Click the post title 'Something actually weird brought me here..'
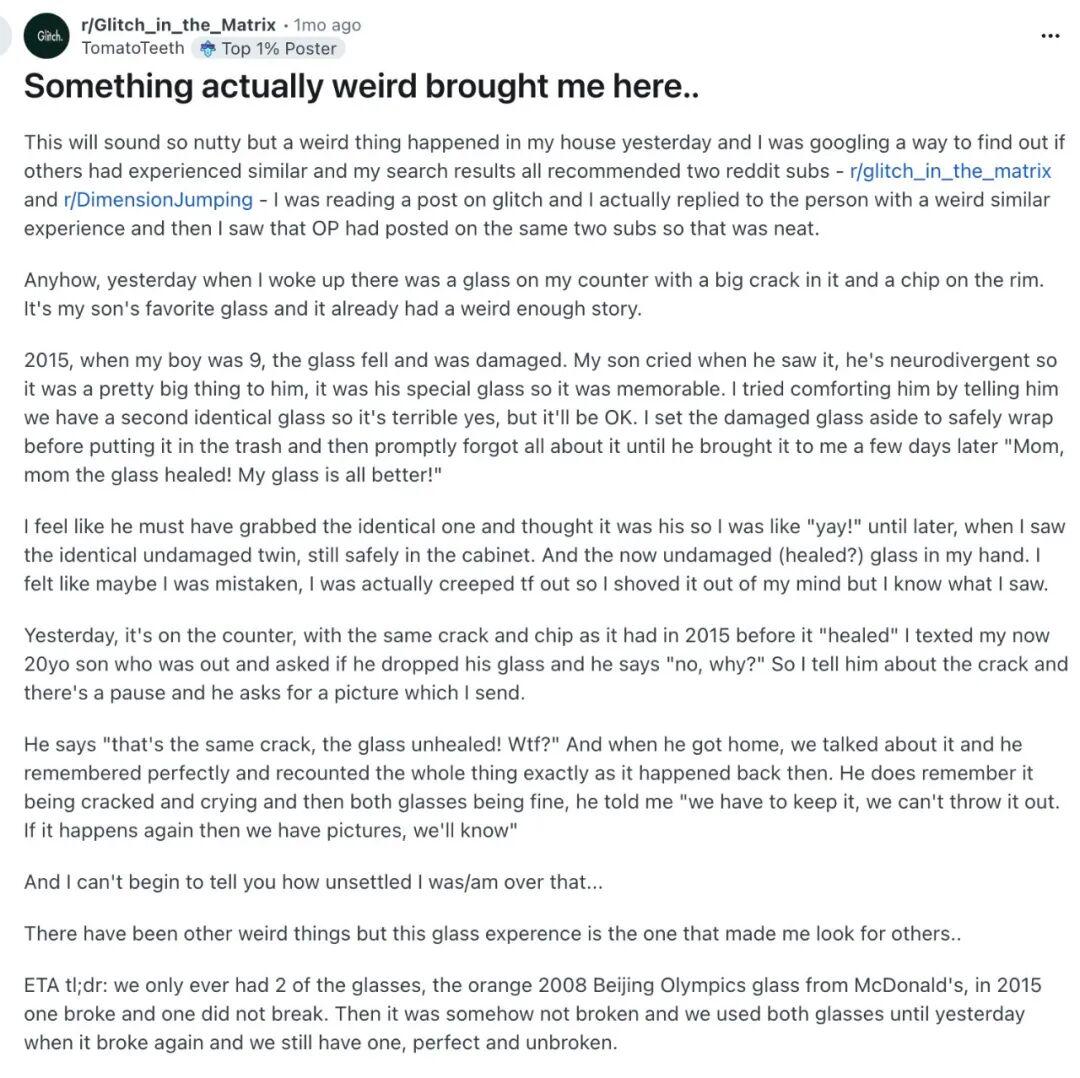Image resolution: width=1080 pixels, height=1078 pixels. [x=362, y=87]
